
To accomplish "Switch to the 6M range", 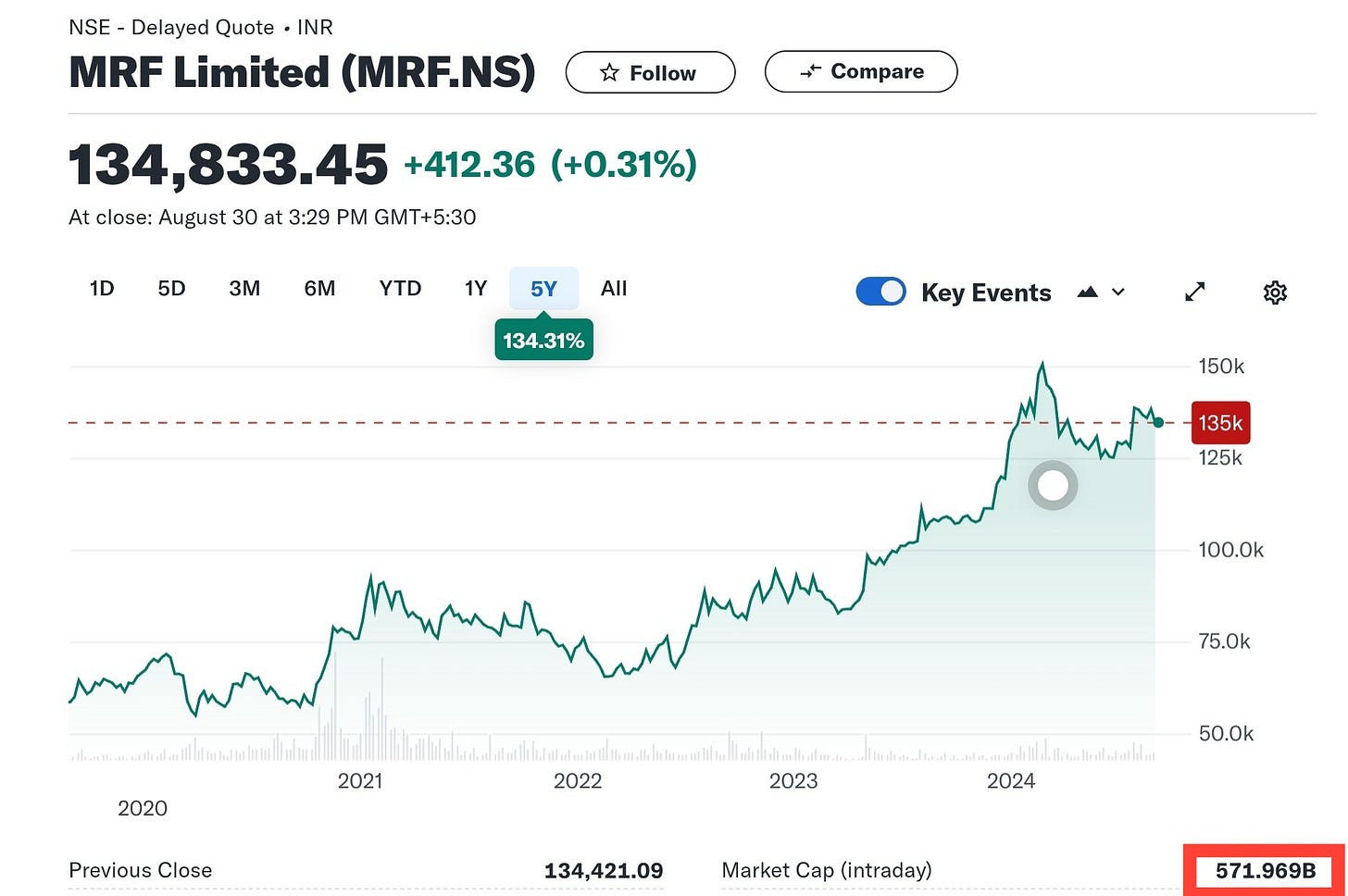I will pos(319,289).
